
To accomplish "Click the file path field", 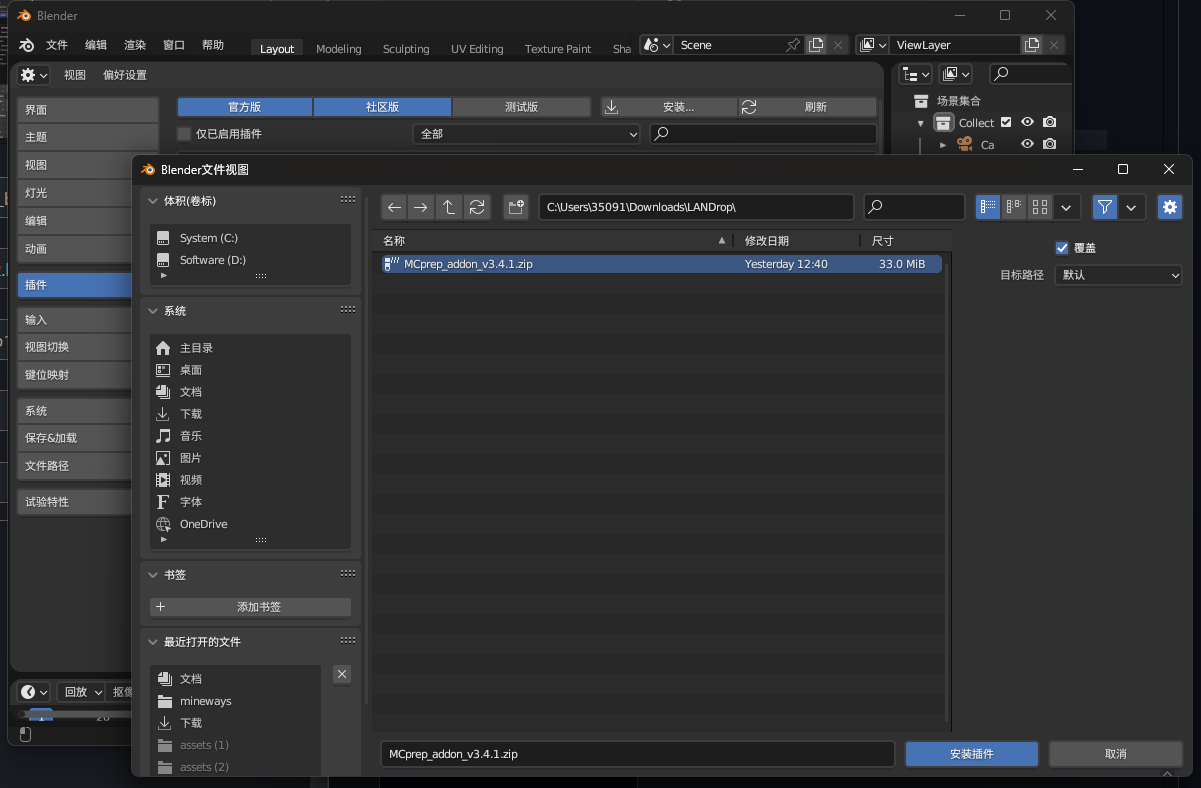I will coord(696,207).
